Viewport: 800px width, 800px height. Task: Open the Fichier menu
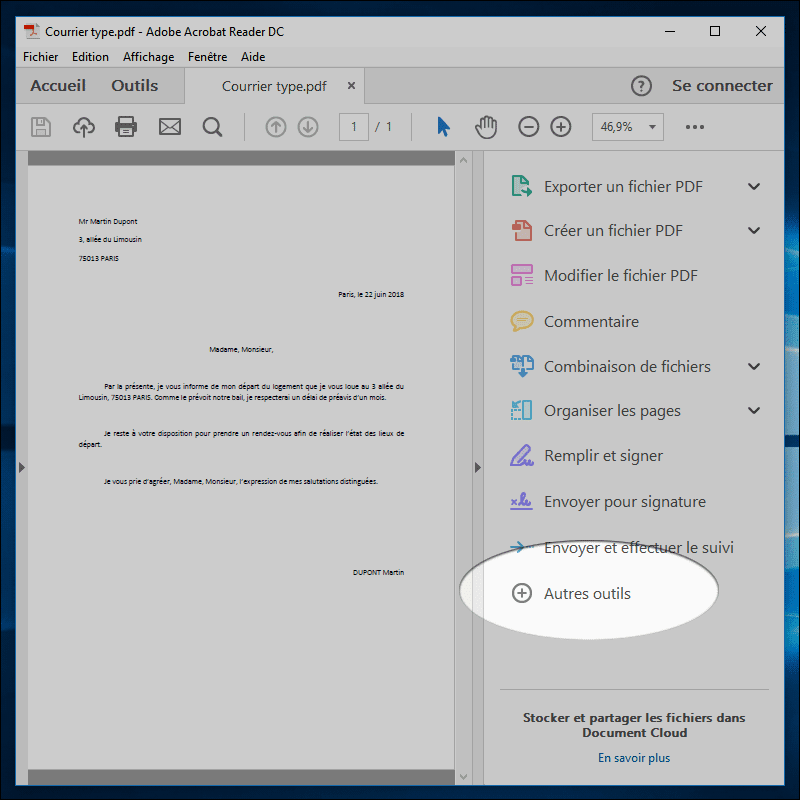40,57
